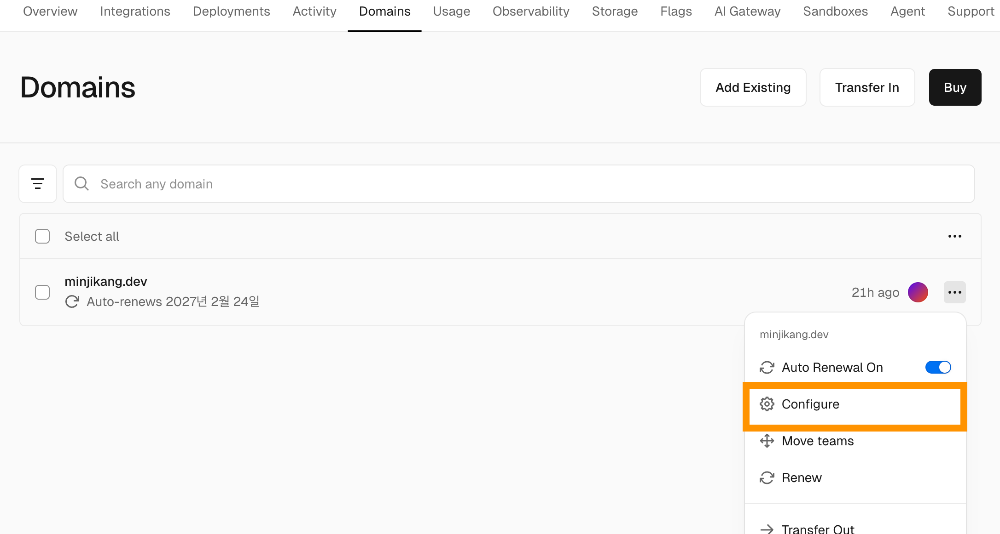This screenshot has height=534, width=1000.
Task: Tick the minjikang.dev row checkbox
Action: (42, 292)
